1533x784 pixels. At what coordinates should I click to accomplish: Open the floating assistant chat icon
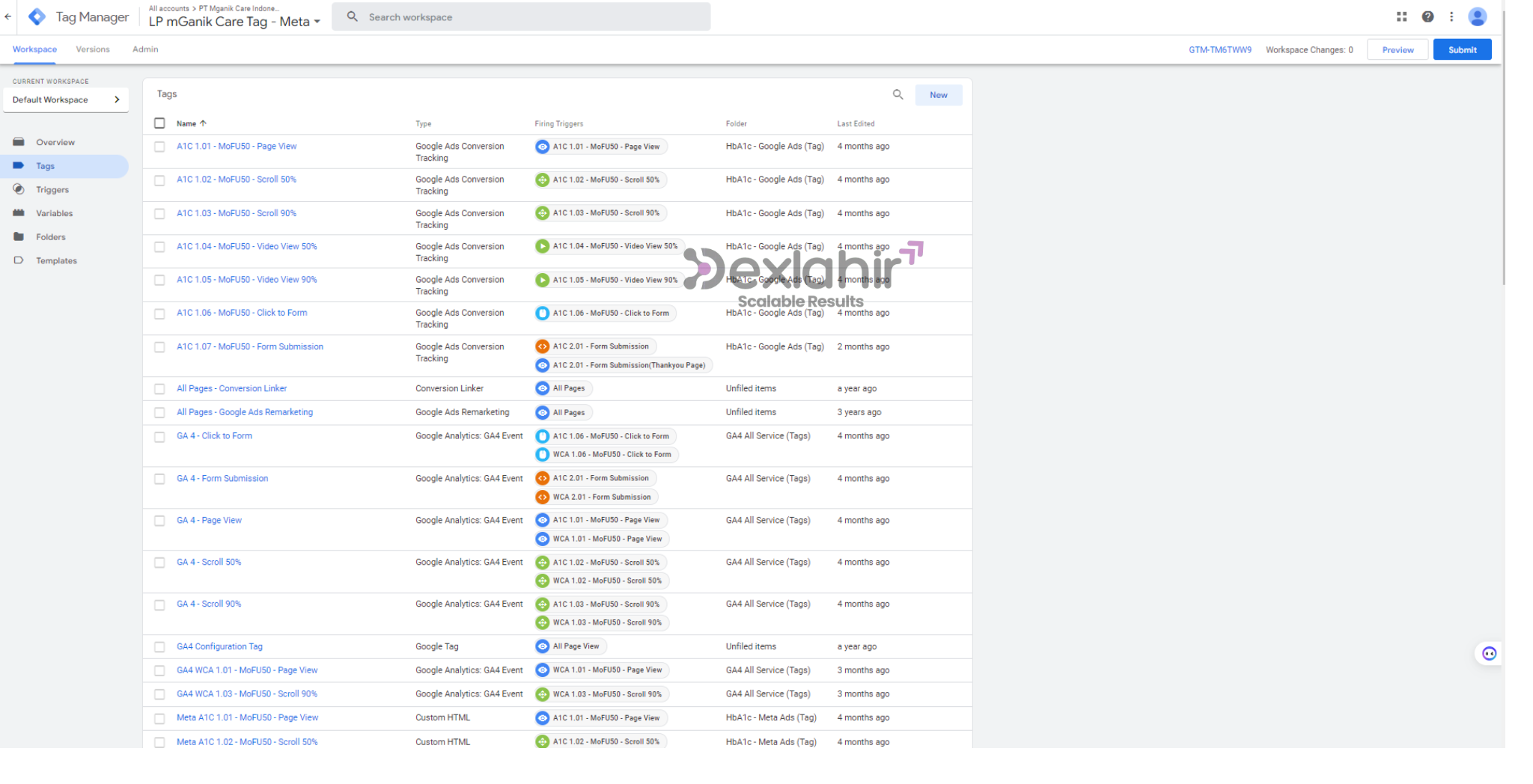tap(1489, 654)
